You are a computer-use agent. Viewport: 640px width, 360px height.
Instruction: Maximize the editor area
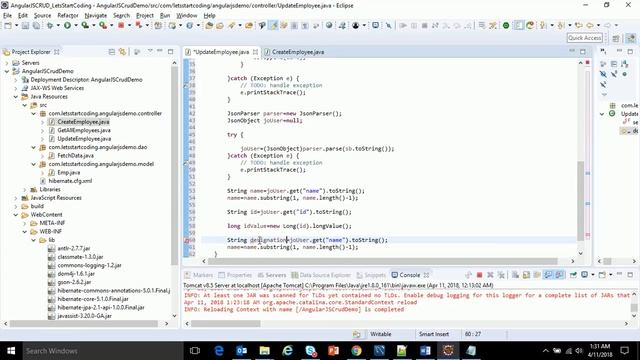(583, 51)
